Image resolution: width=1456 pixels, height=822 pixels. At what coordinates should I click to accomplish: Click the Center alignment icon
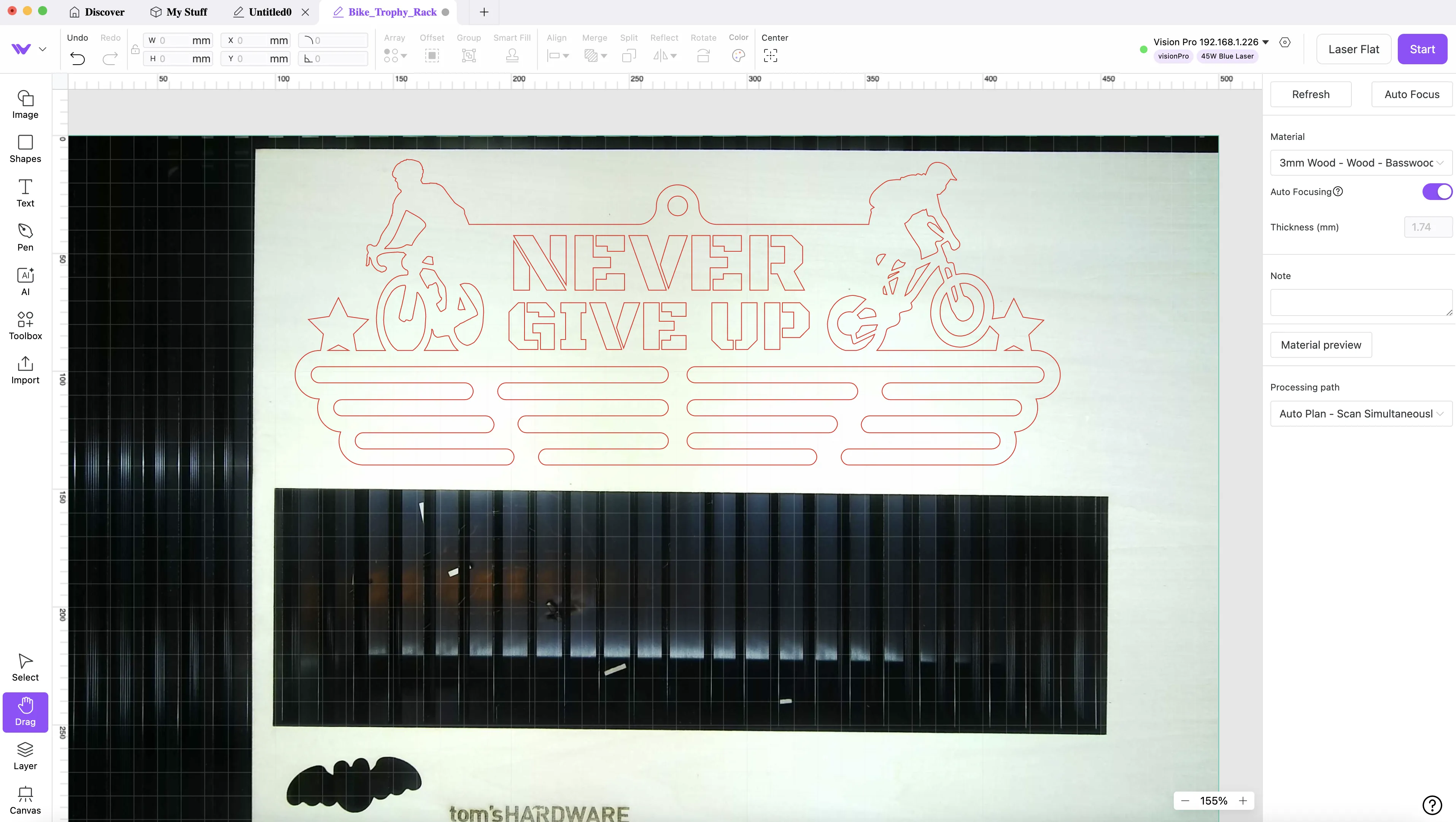coord(770,56)
